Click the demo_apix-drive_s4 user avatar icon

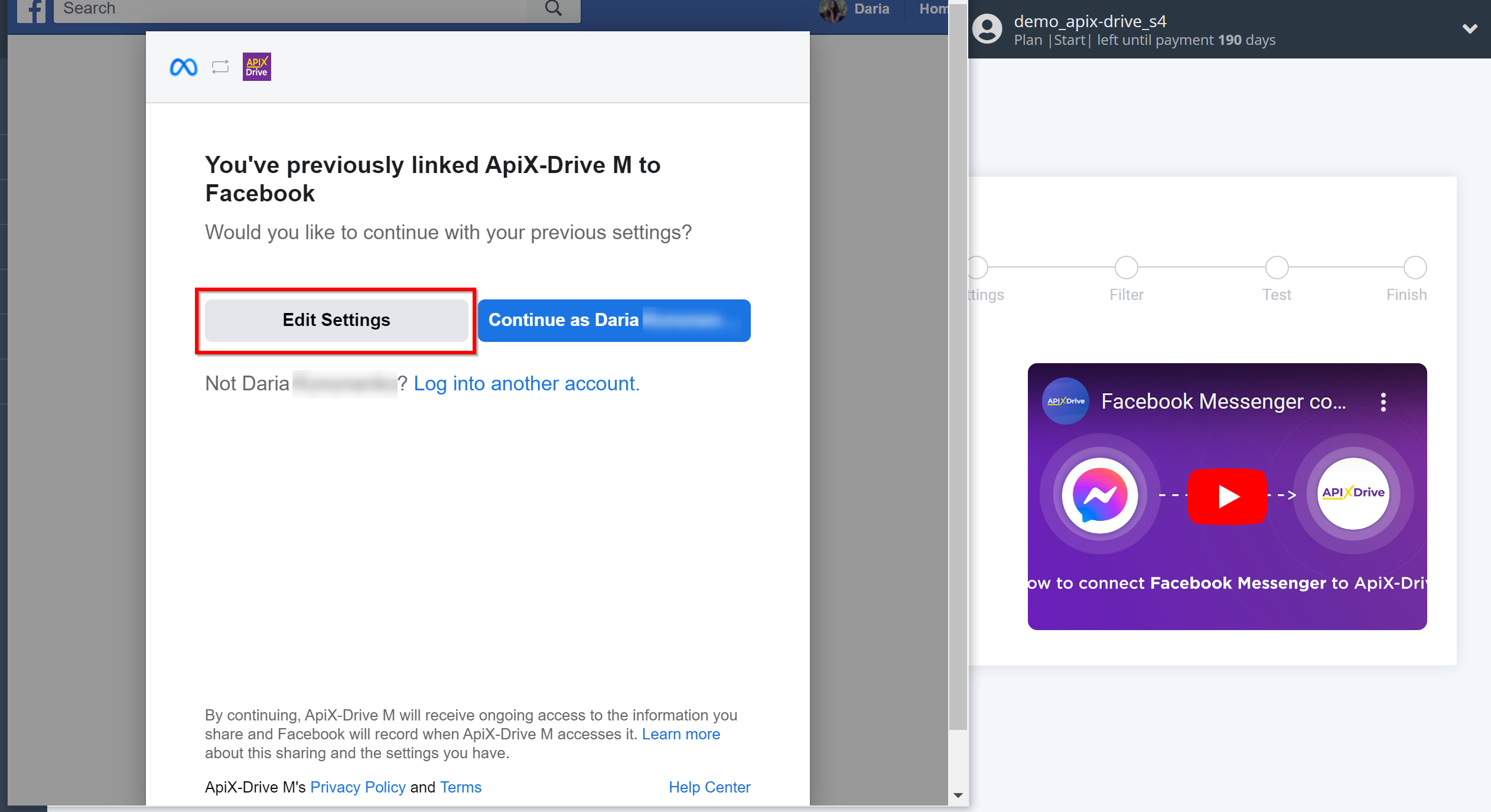[x=988, y=29]
